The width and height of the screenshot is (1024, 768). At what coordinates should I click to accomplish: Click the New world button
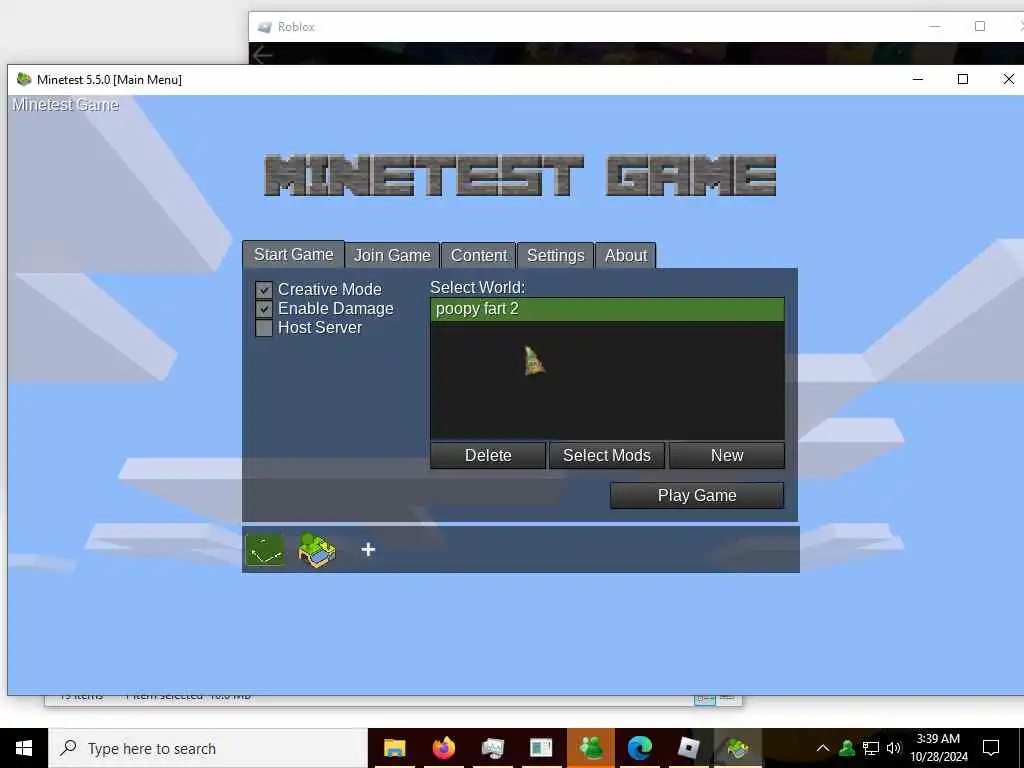tap(727, 455)
